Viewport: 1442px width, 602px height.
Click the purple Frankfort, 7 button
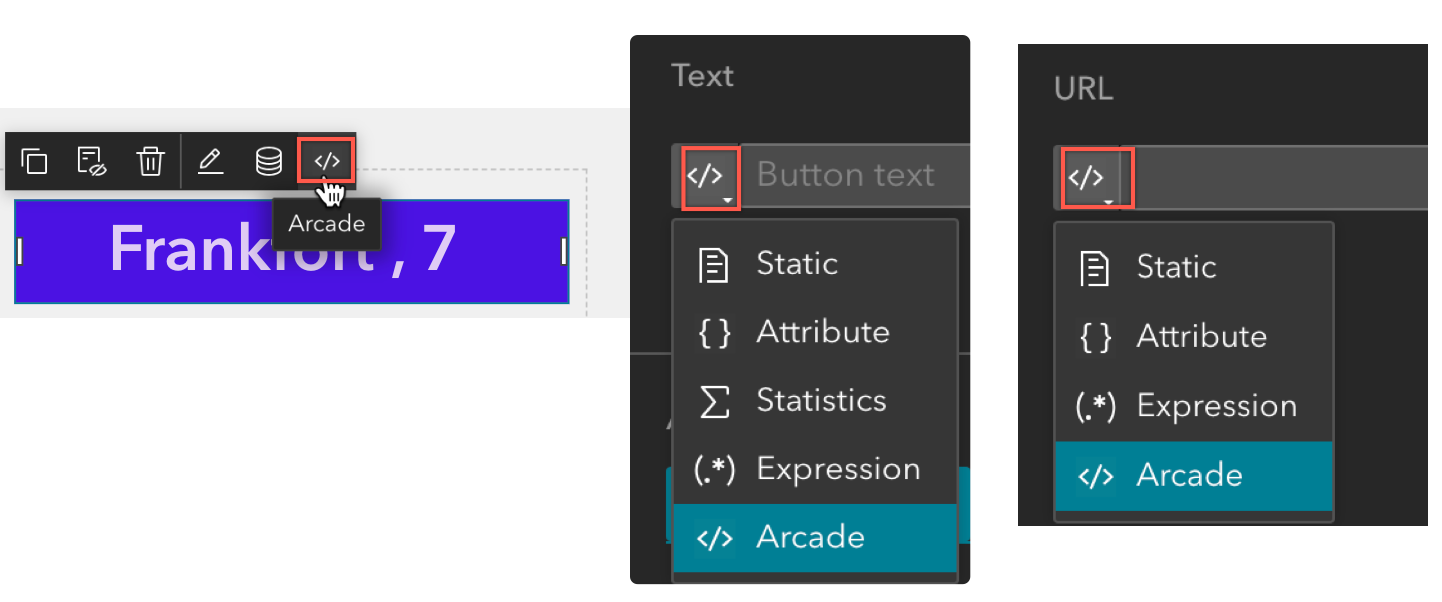pyautogui.click(x=290, y=250)
